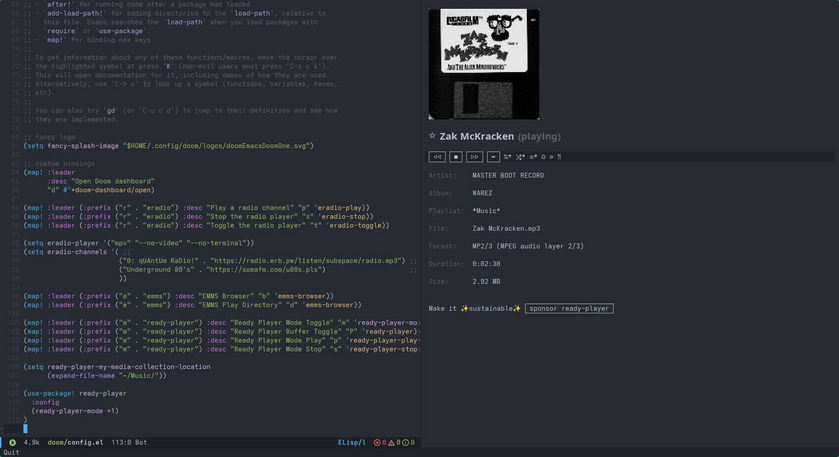The height and width of the screenshot is (457, 839).
Task: Click the "Ready Player Mode Stop" description string
Action: click(x=278, y=349)
